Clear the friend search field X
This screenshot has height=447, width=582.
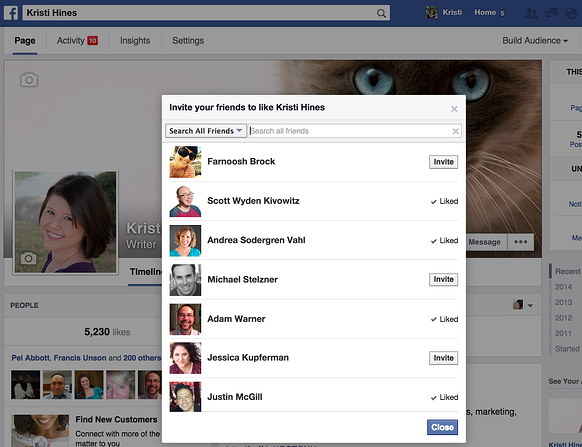[455, 131]
